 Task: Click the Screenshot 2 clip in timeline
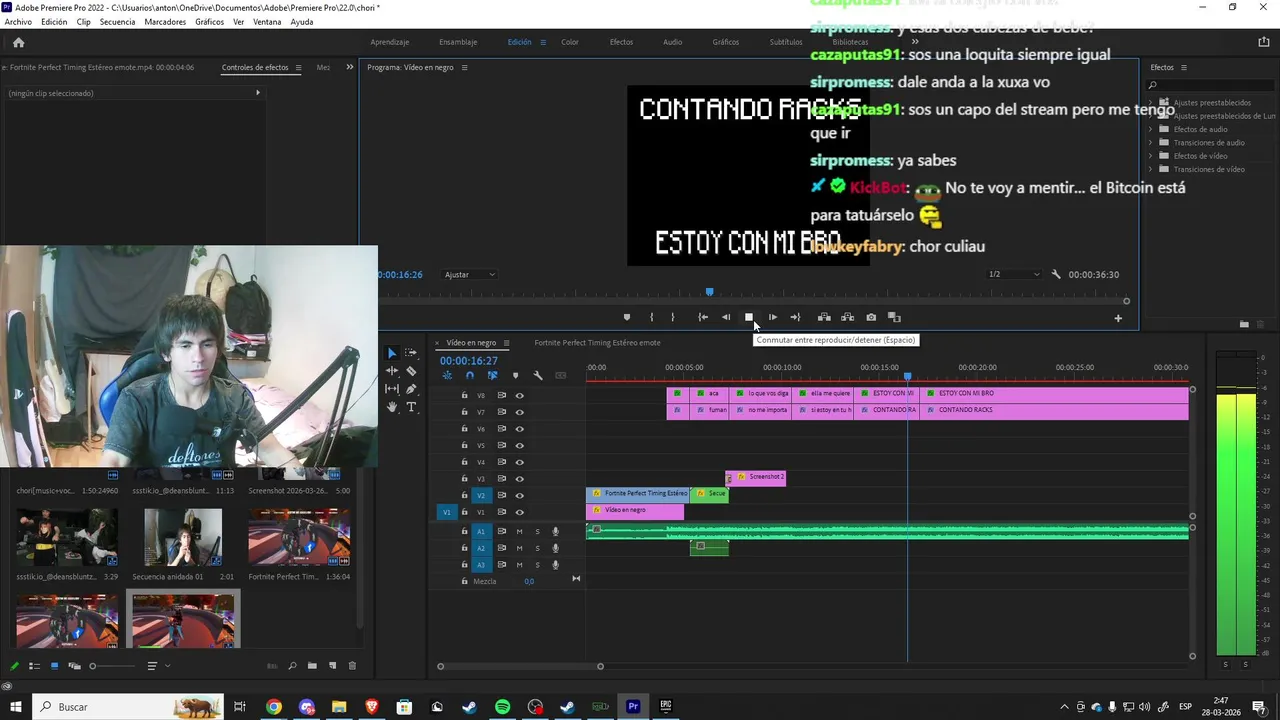tap(756, 477)
